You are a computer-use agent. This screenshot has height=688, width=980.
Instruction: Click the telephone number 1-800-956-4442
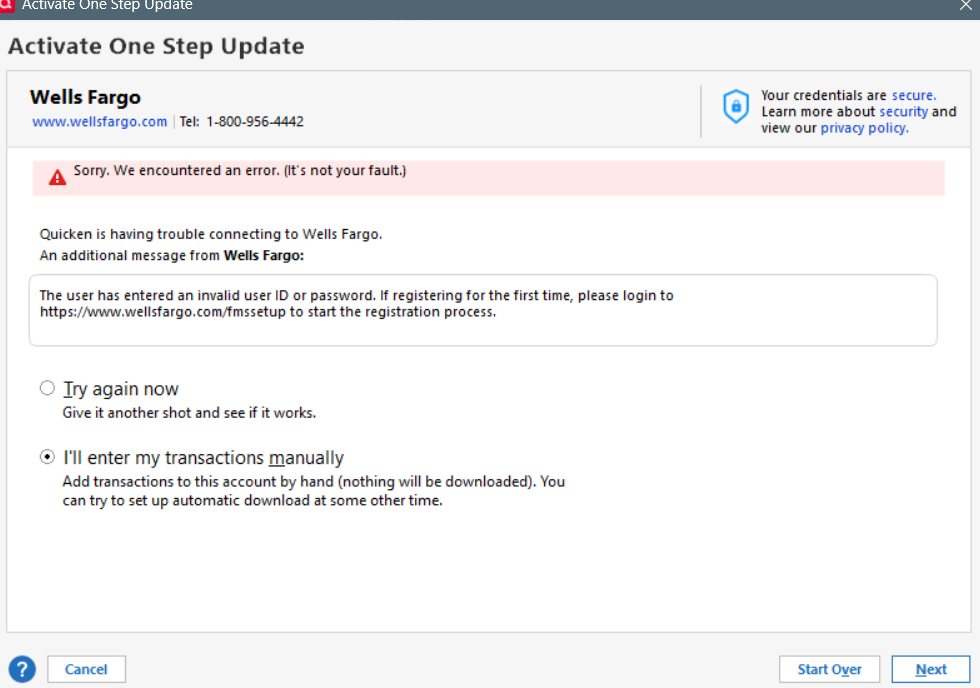[255, 121]
